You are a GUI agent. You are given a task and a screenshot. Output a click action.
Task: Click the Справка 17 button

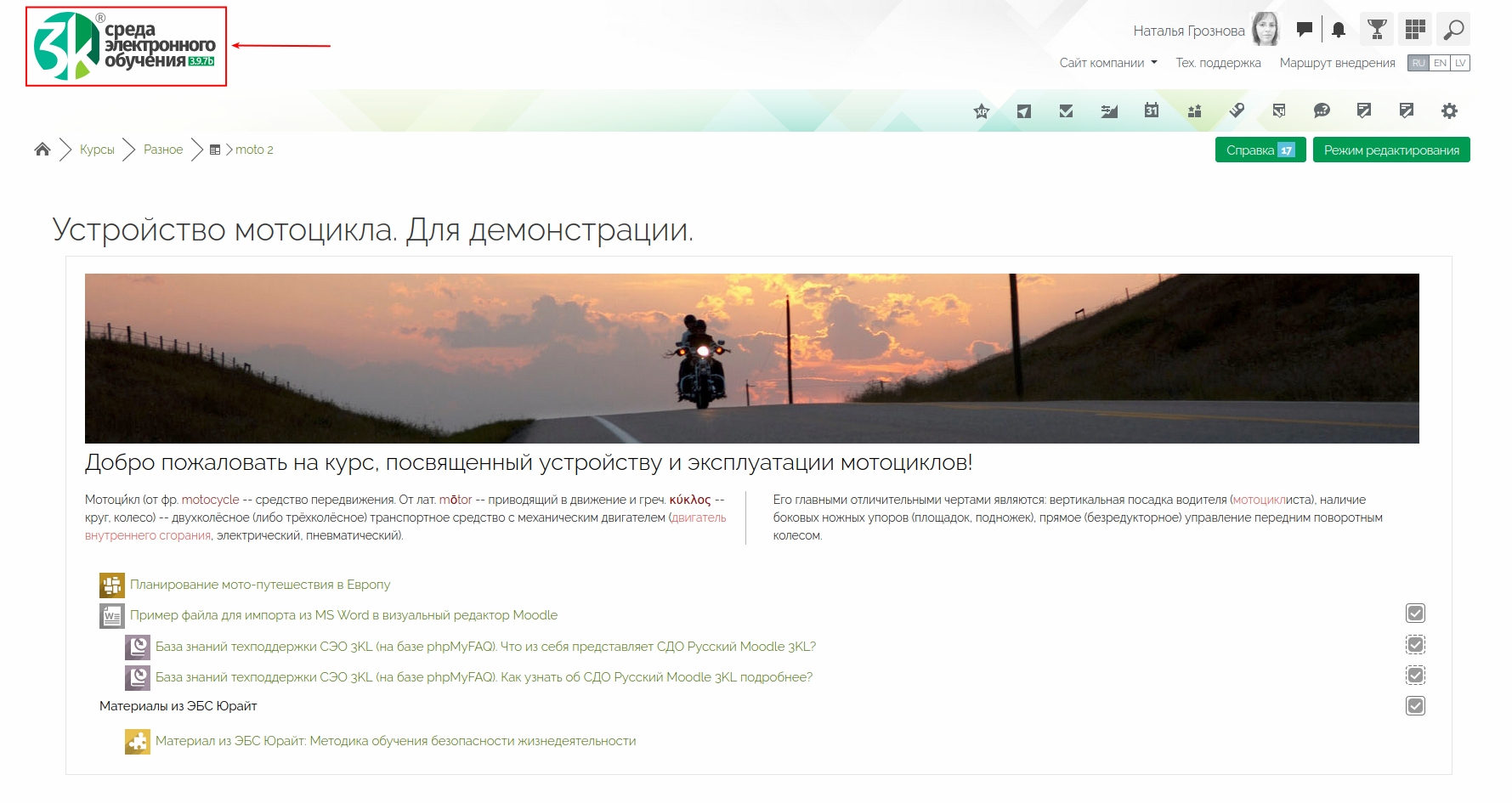coord(1260,150)
